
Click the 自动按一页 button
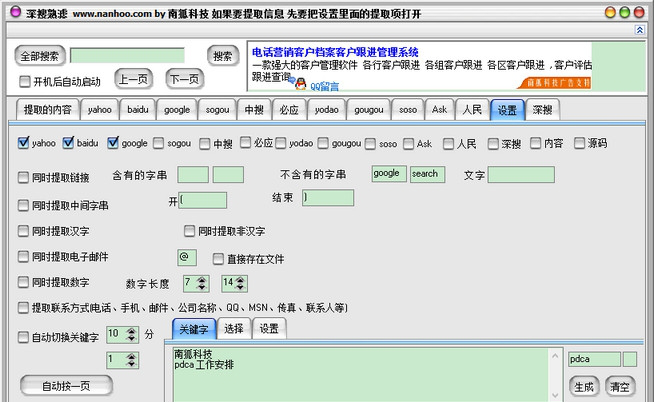point(66,386)
